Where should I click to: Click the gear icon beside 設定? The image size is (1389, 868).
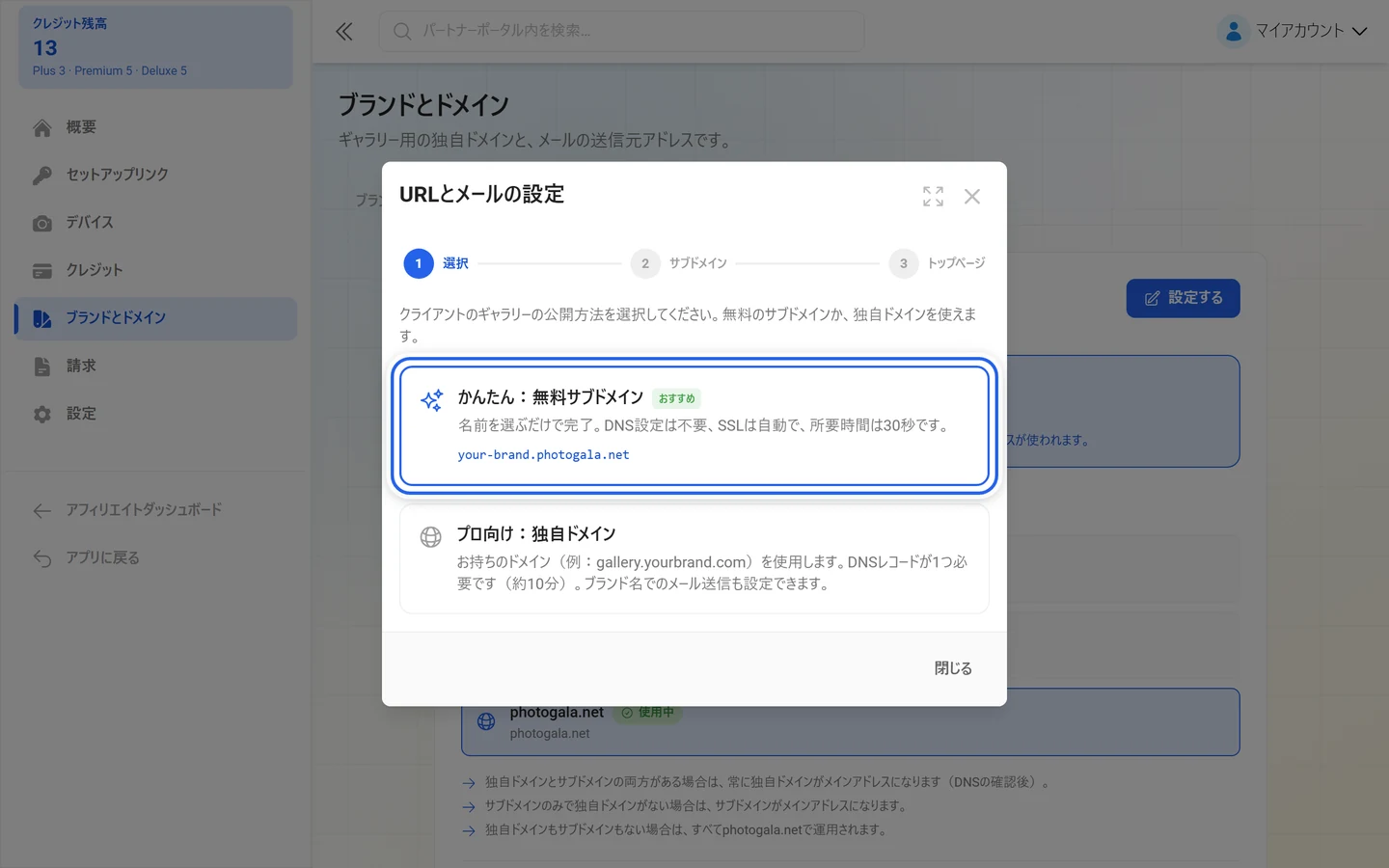(41, 414)
